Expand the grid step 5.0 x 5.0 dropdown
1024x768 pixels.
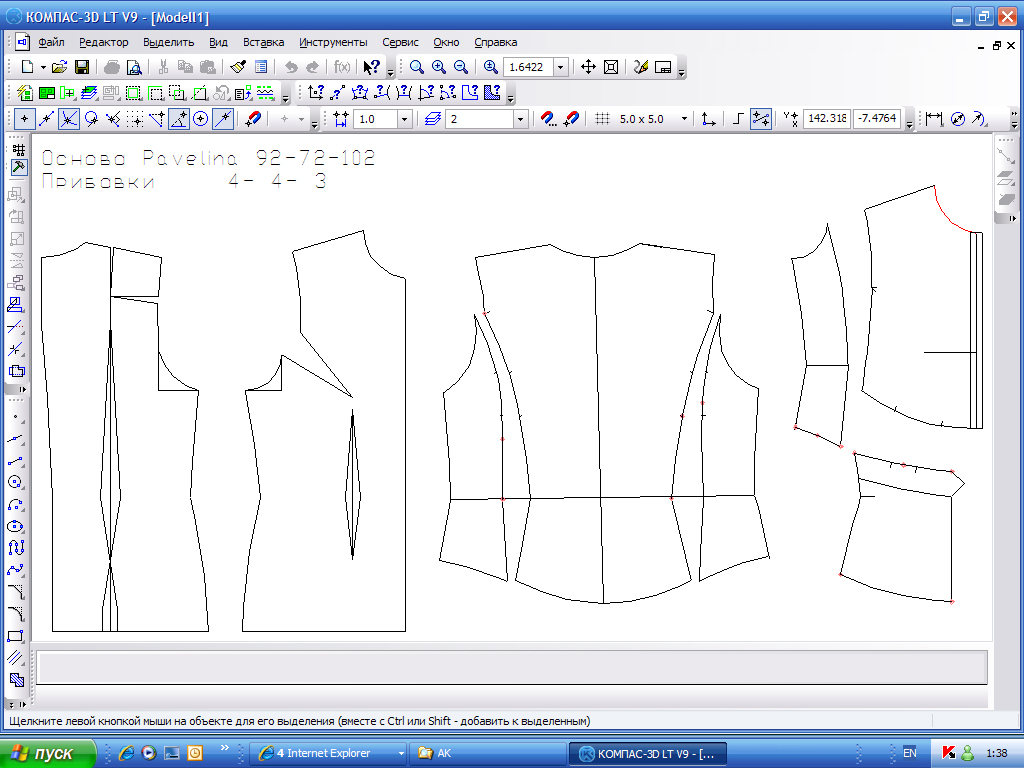click(x=684, y=119)
